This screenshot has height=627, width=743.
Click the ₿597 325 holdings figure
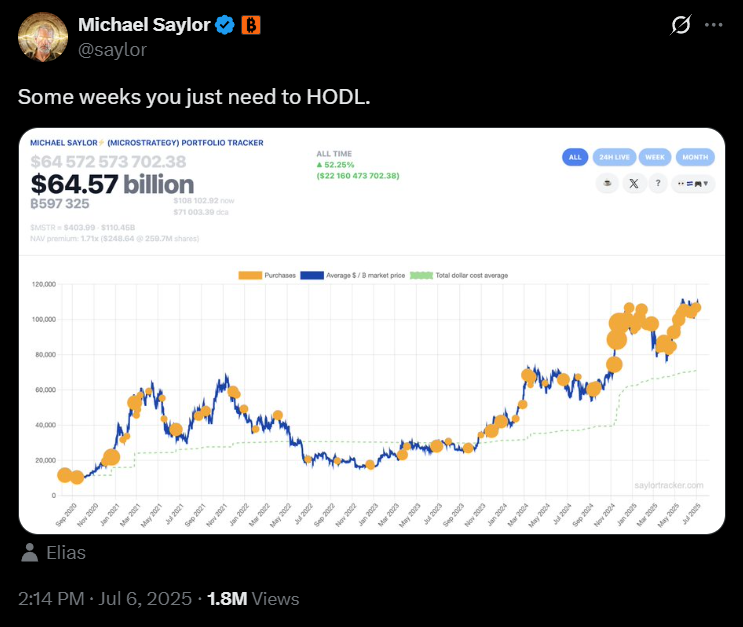pyautogui.click(x=60, y=204)
